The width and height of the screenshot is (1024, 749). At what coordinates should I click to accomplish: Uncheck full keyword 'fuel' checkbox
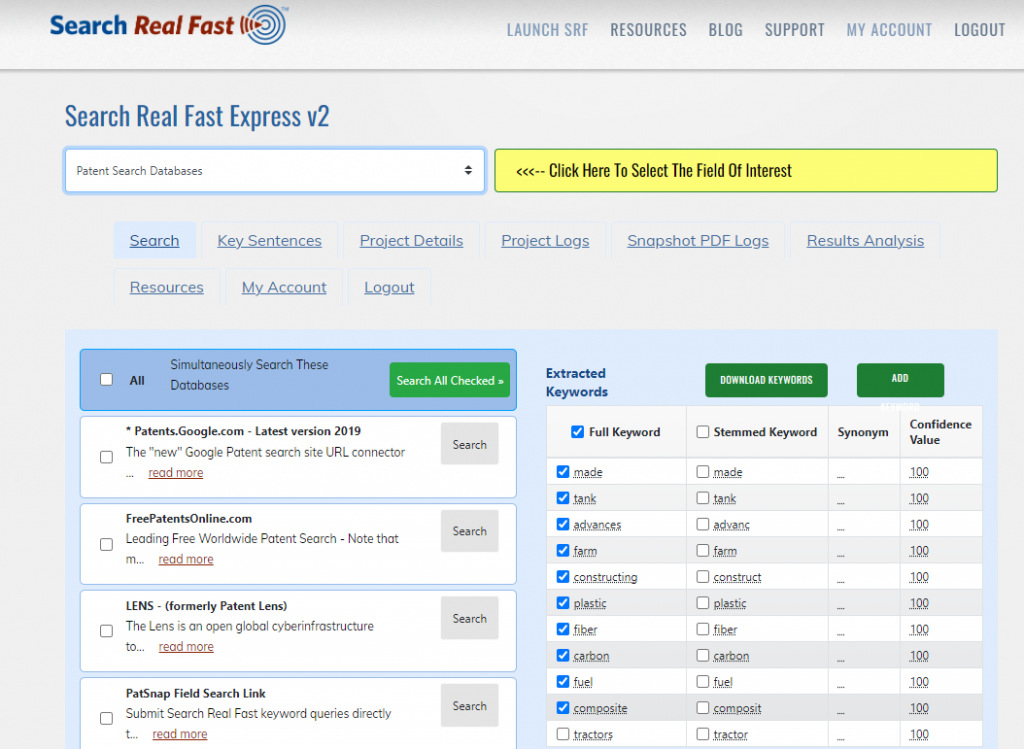[563, 681]
